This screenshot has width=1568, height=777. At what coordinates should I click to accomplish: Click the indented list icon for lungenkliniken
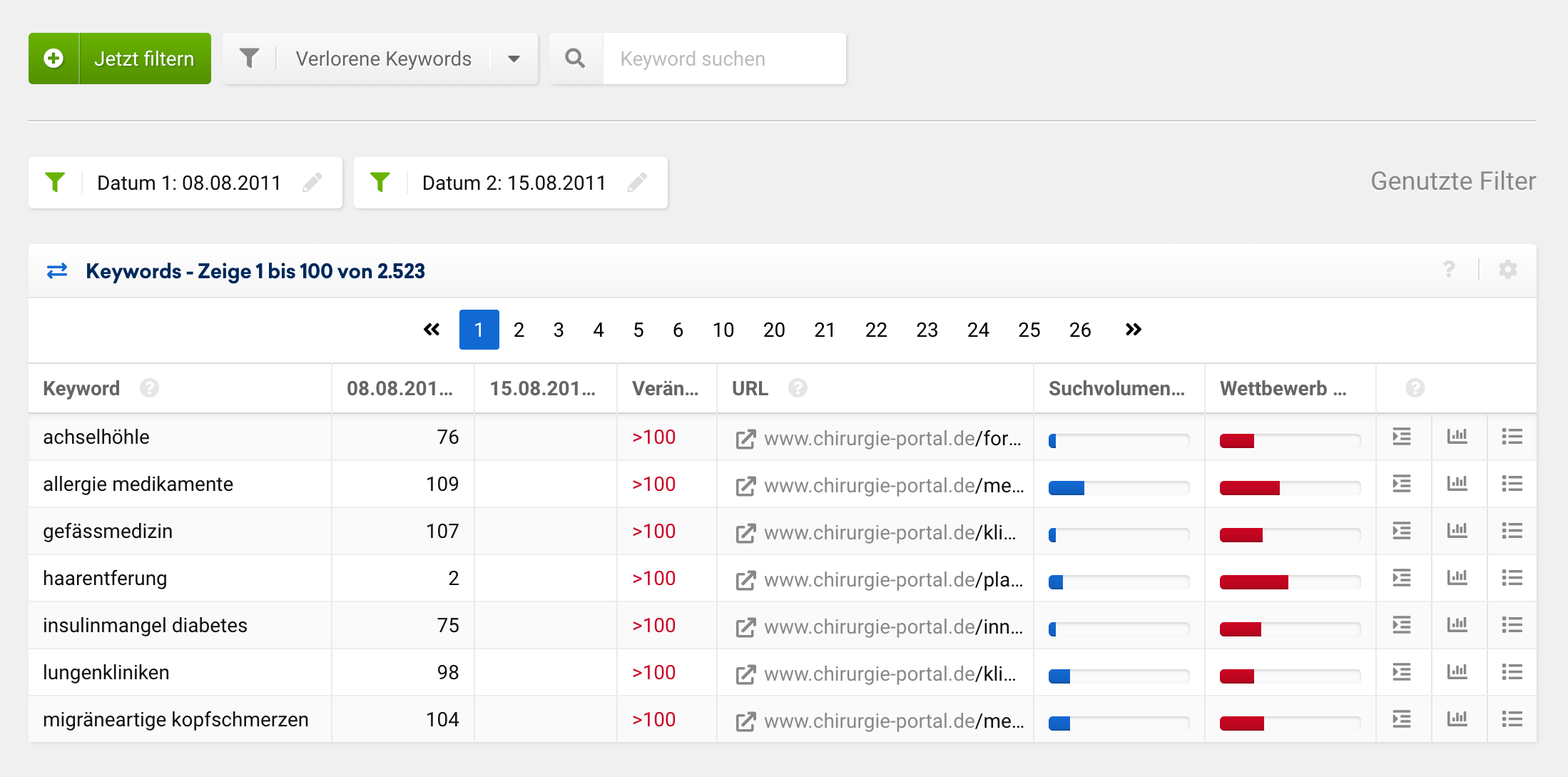coord(1402,672)
